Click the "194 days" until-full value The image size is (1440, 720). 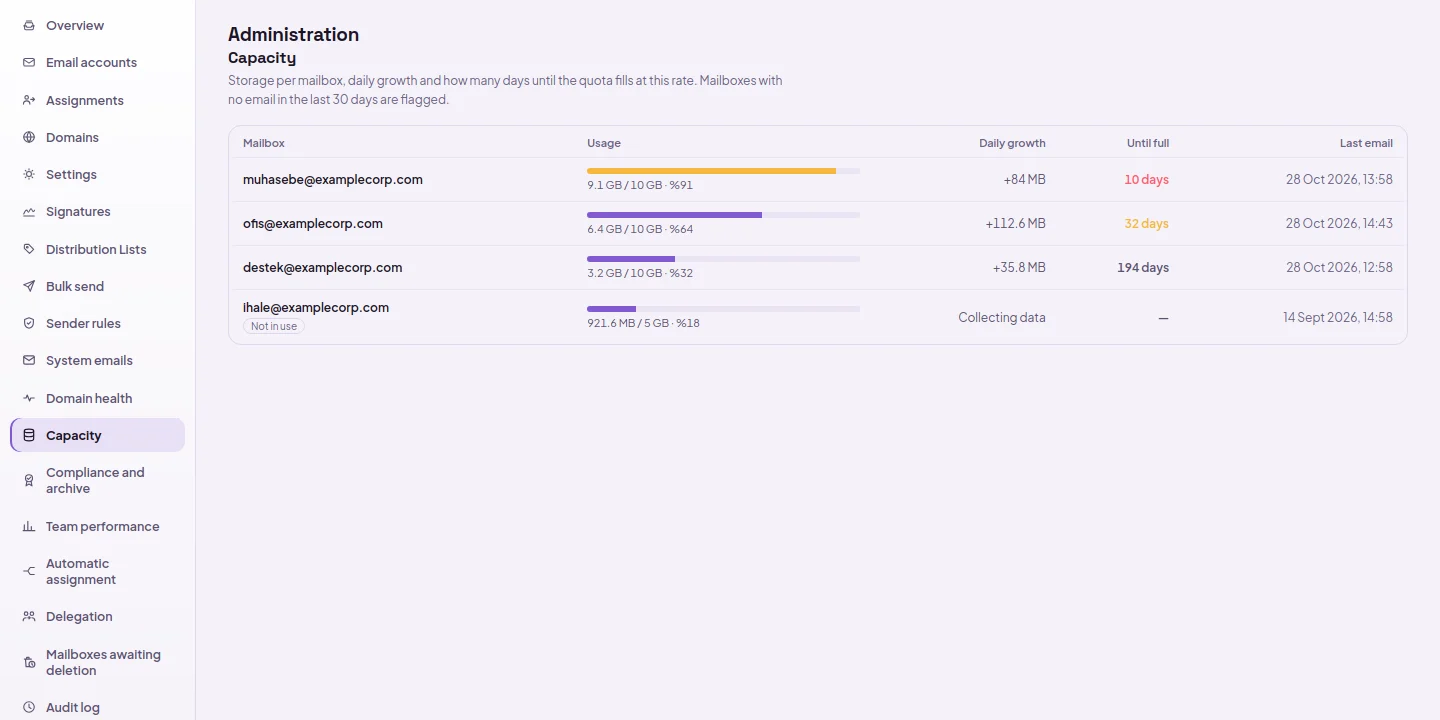(1143, 268)
